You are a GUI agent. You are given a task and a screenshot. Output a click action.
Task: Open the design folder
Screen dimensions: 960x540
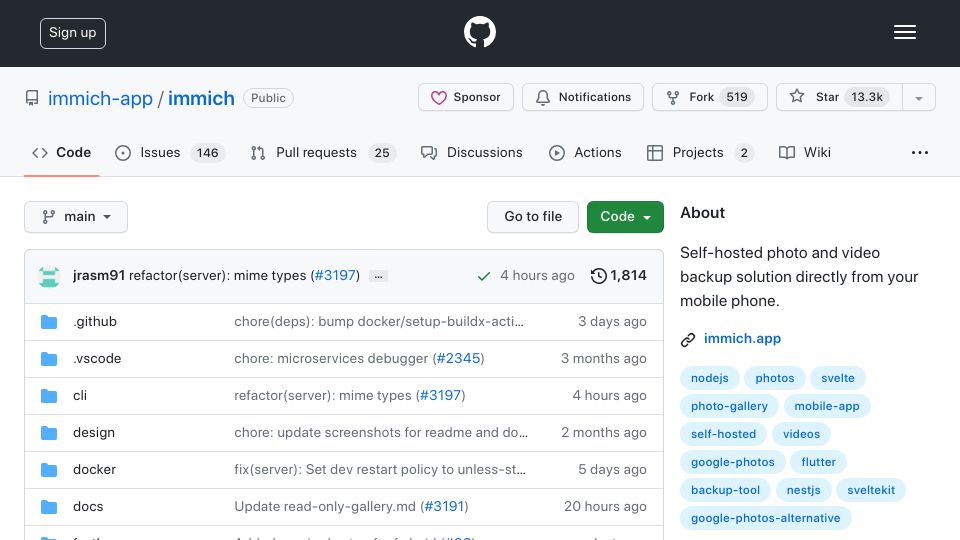click(94, 433)
